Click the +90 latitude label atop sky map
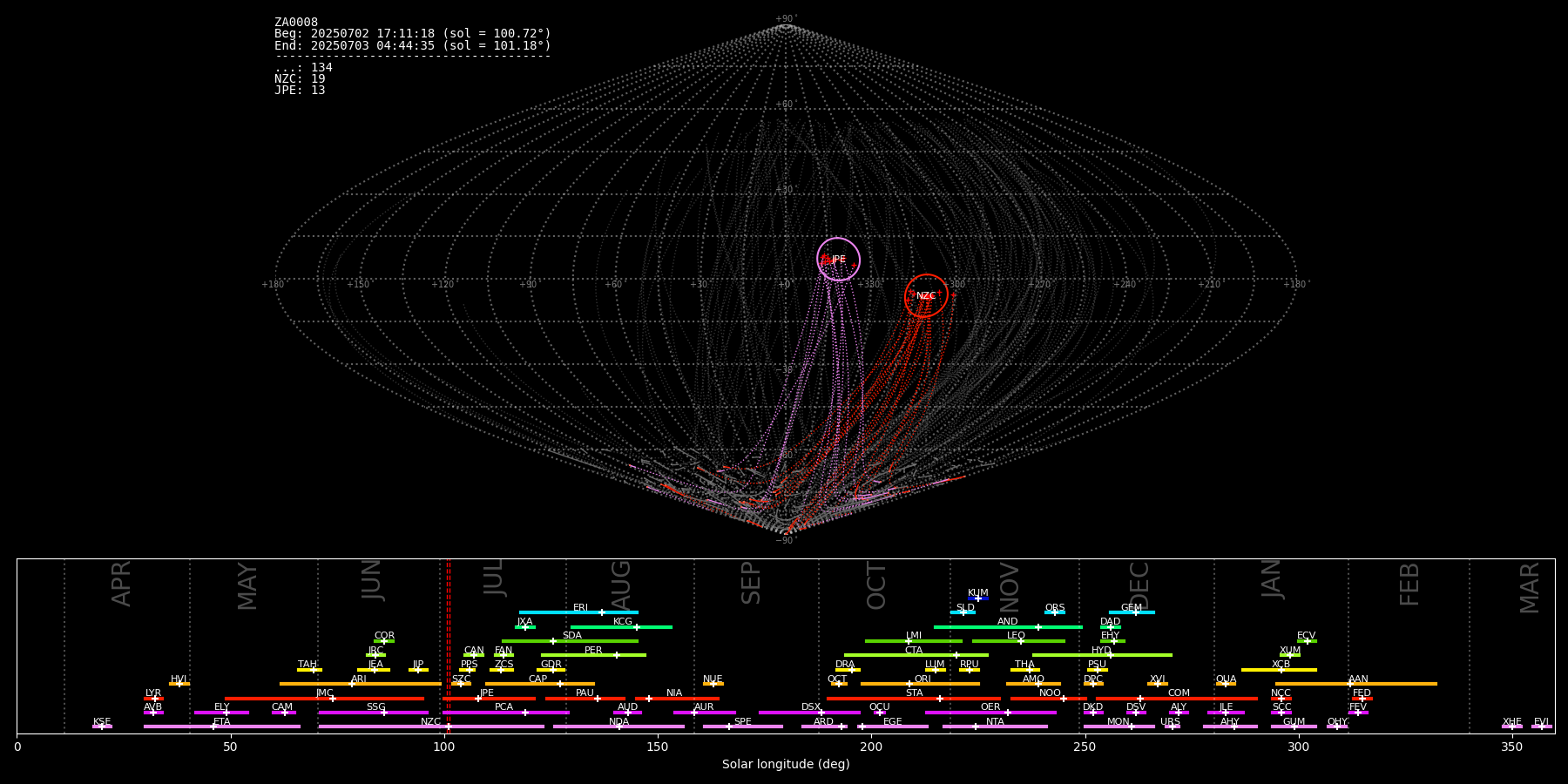 pyautogui.click(x=785, y=19)
